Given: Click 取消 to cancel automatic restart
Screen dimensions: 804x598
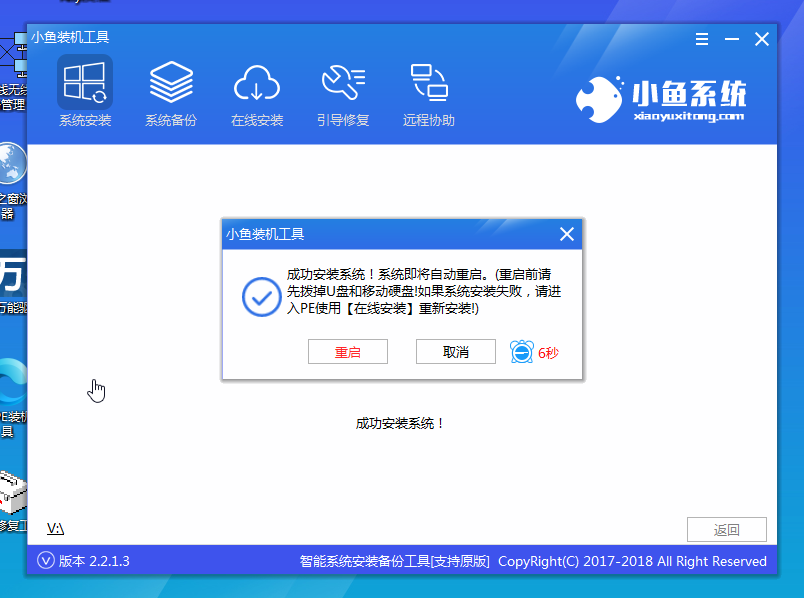Looking at the screenshot, I should [455, 352].
